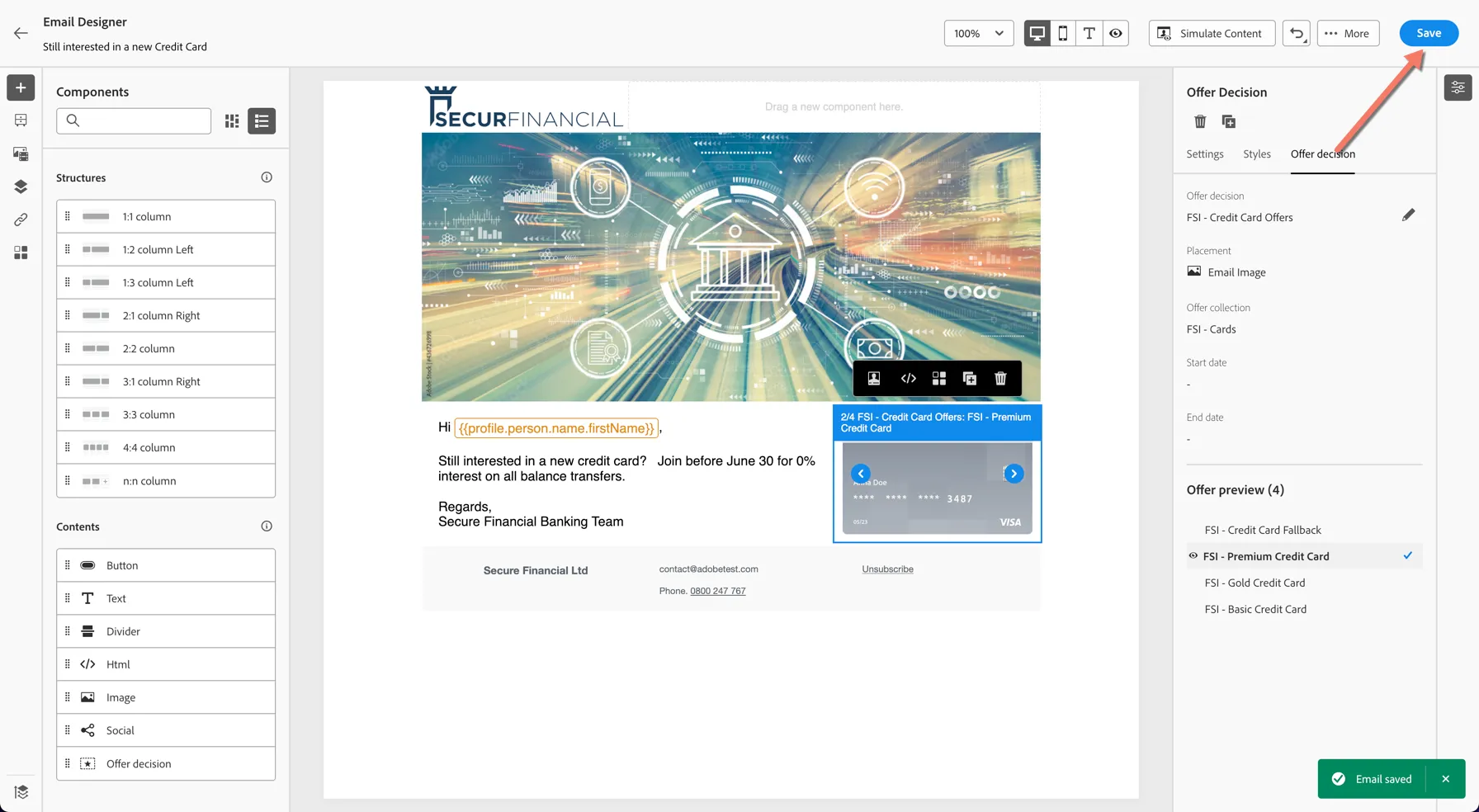Open the More options menu
This screenshot has width=1479, height=812.
(1348, 33)
